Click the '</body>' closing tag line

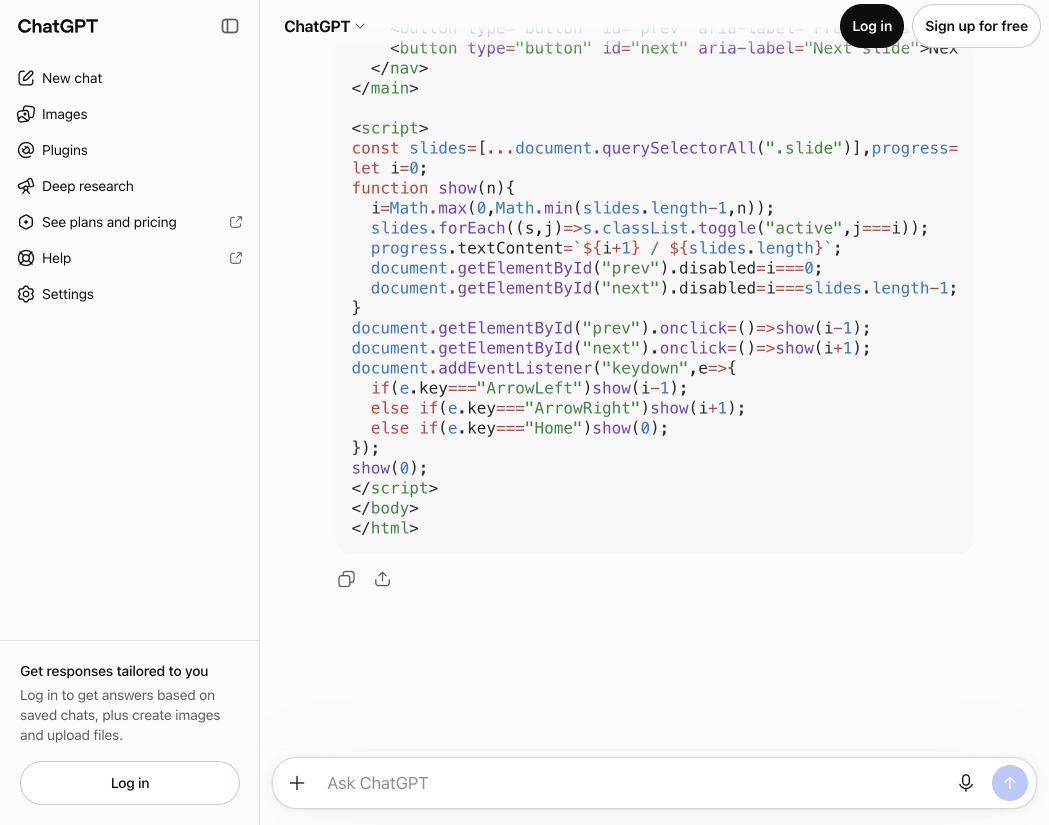(385, 508)
